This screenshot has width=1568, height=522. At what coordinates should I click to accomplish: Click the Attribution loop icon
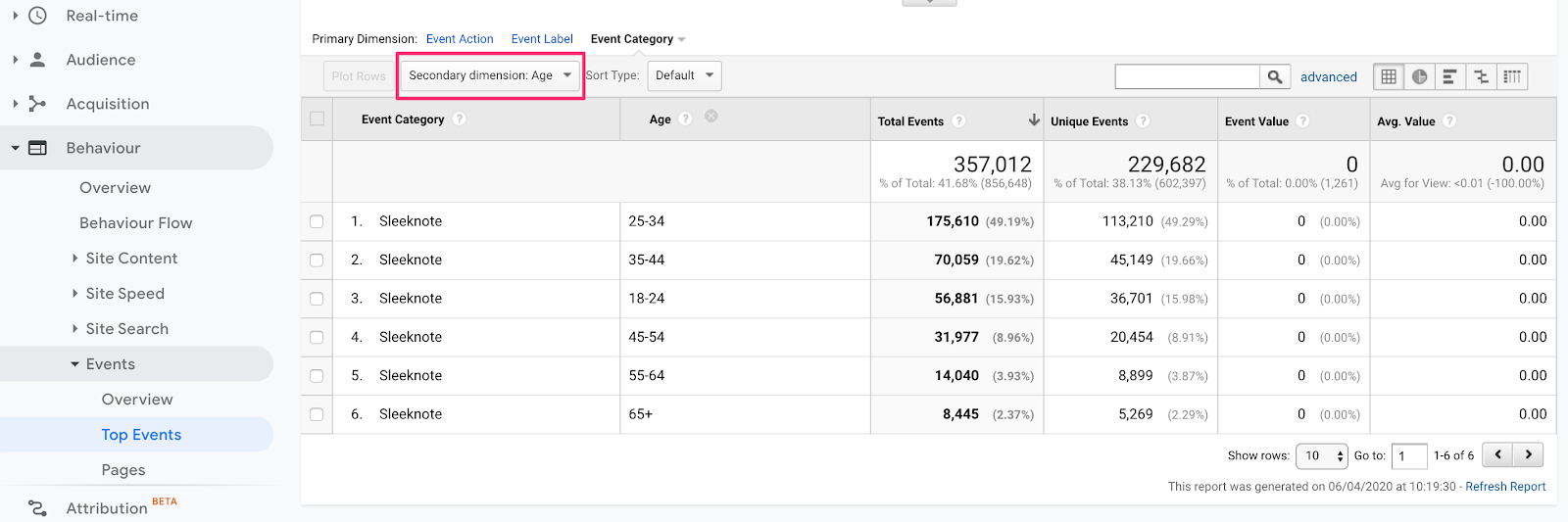pyautogui.click(x=37, y=508)
